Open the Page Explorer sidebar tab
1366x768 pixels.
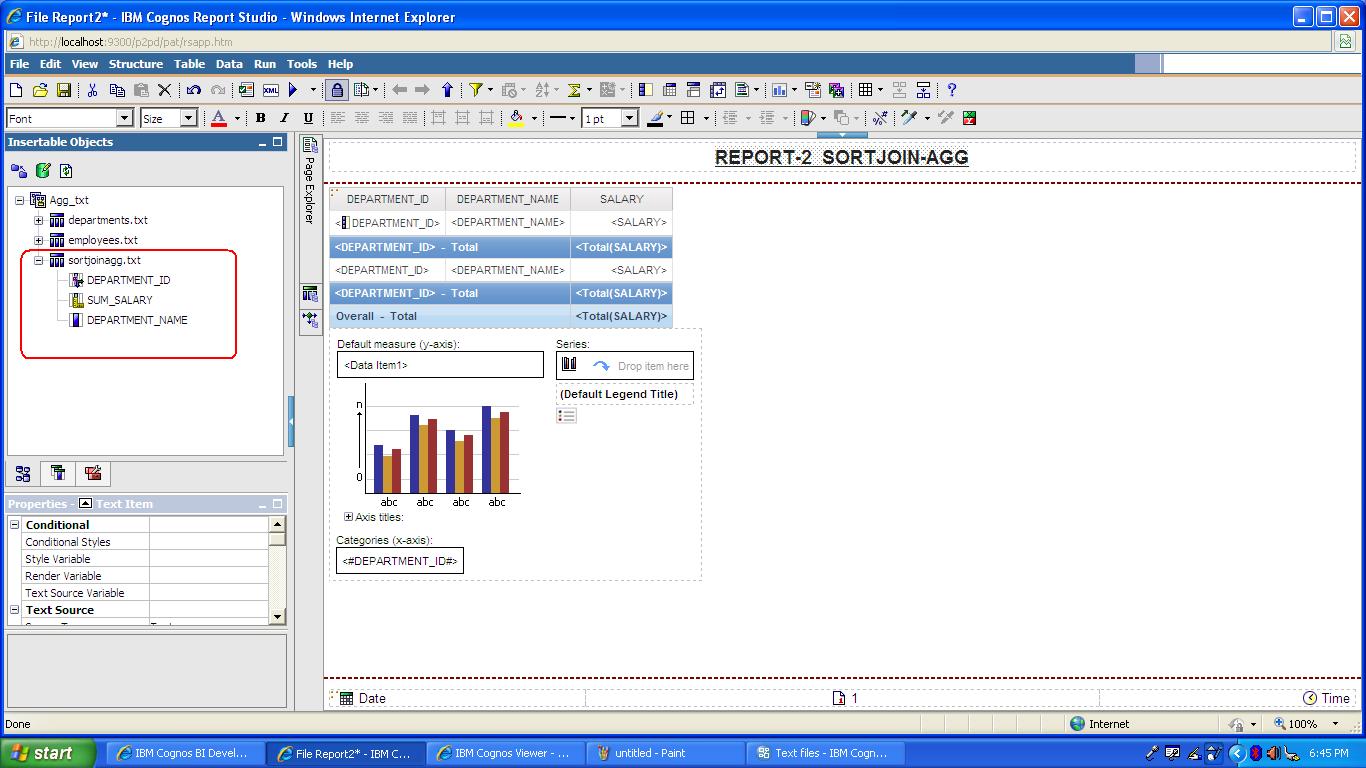coord(310,180)
